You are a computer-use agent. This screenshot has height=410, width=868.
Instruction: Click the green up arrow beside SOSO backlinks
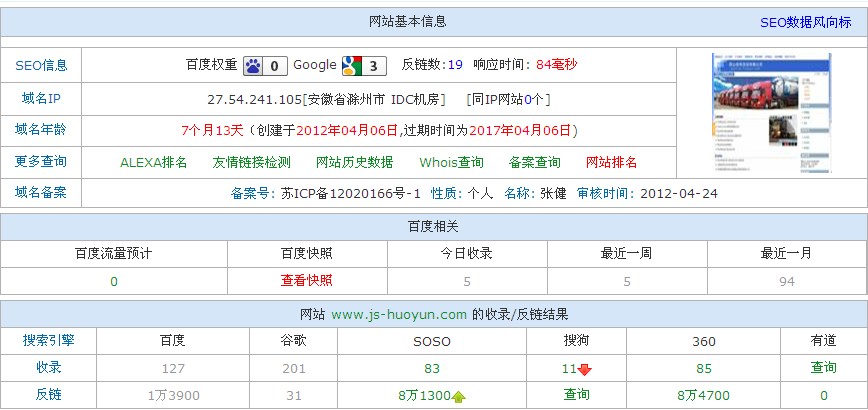tap(459, 396)
